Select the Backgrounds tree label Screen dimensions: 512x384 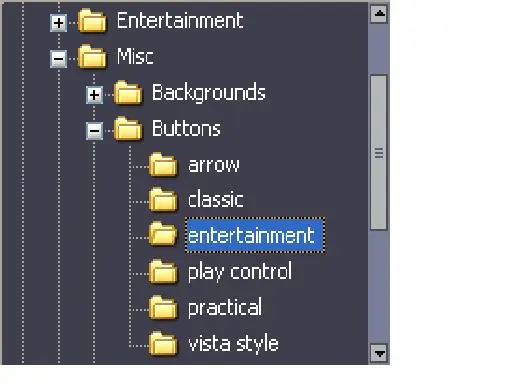pos(209,92)
